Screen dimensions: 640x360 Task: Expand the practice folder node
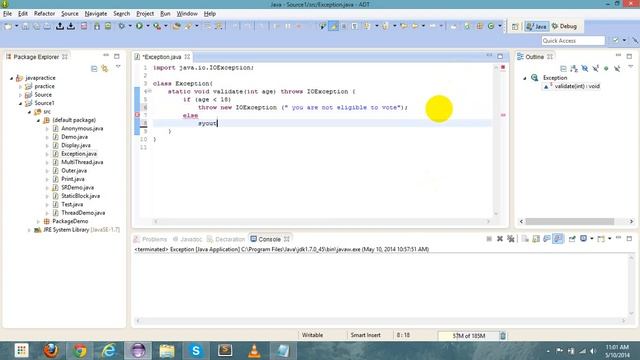(x=20, y=87)
